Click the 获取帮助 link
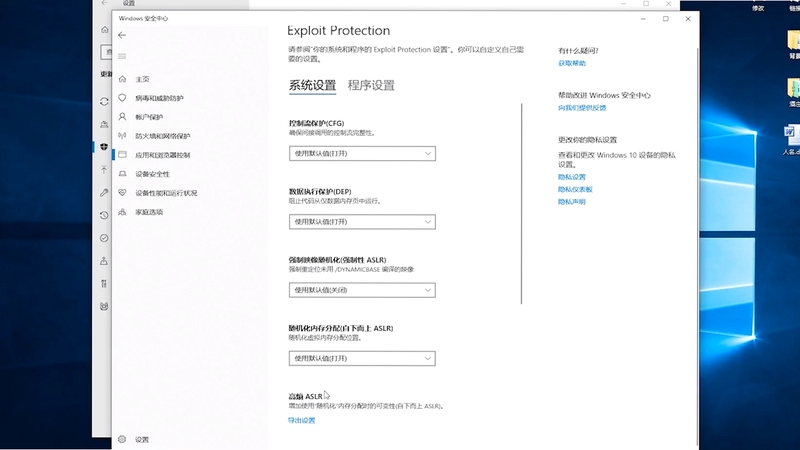800x450 pixels. (572, 63)
